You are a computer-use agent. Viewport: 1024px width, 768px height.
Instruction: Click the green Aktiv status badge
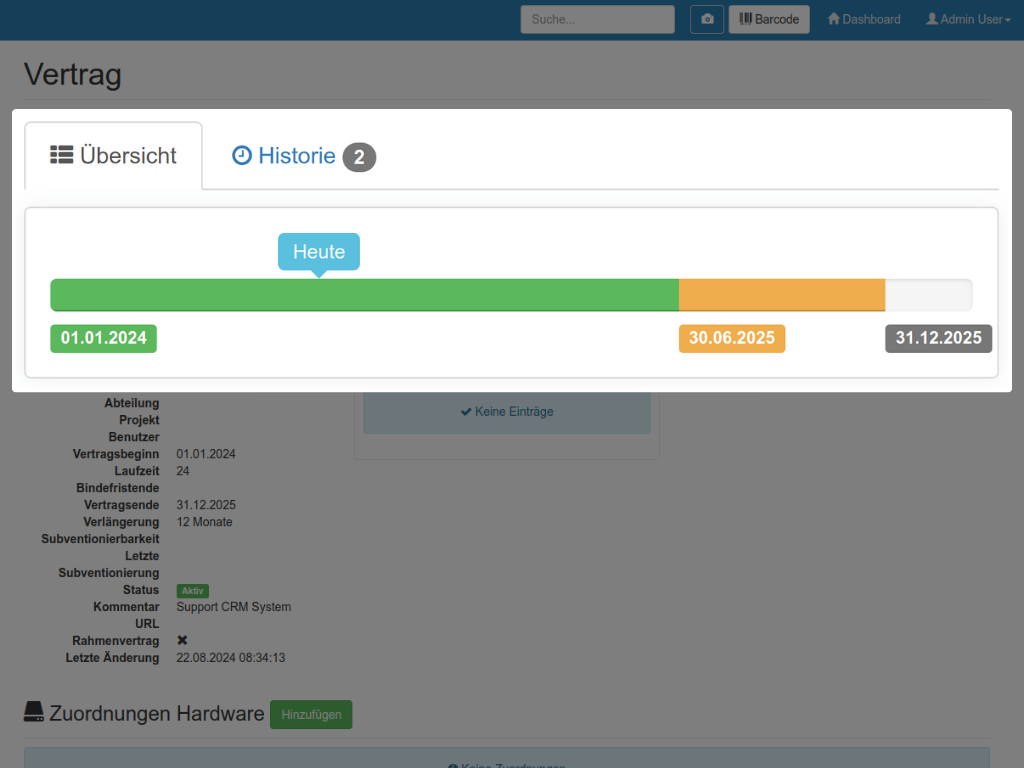point(193,590)
